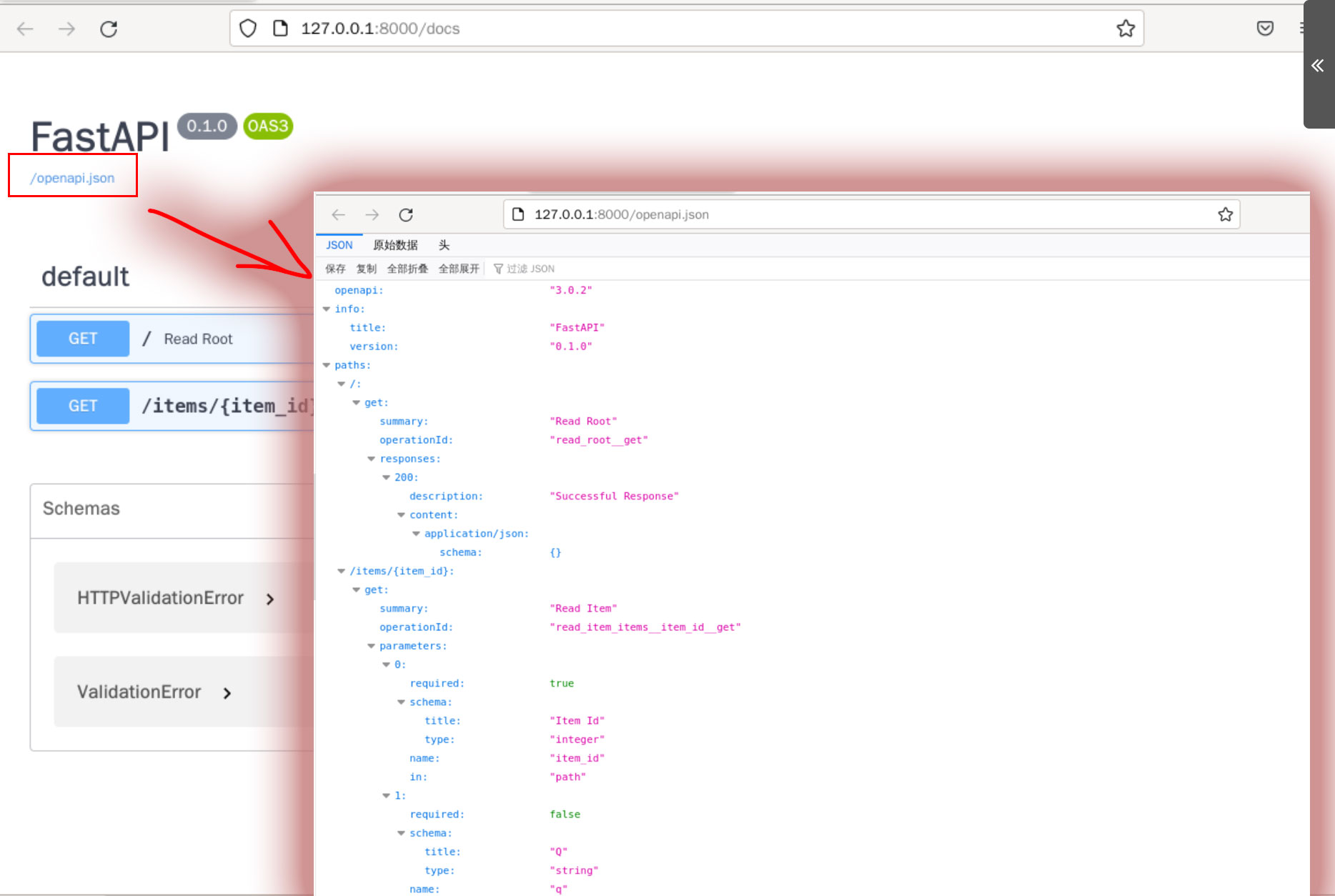
Task: Collapse the Schemas section header
Action: click(x=81, y=508)
